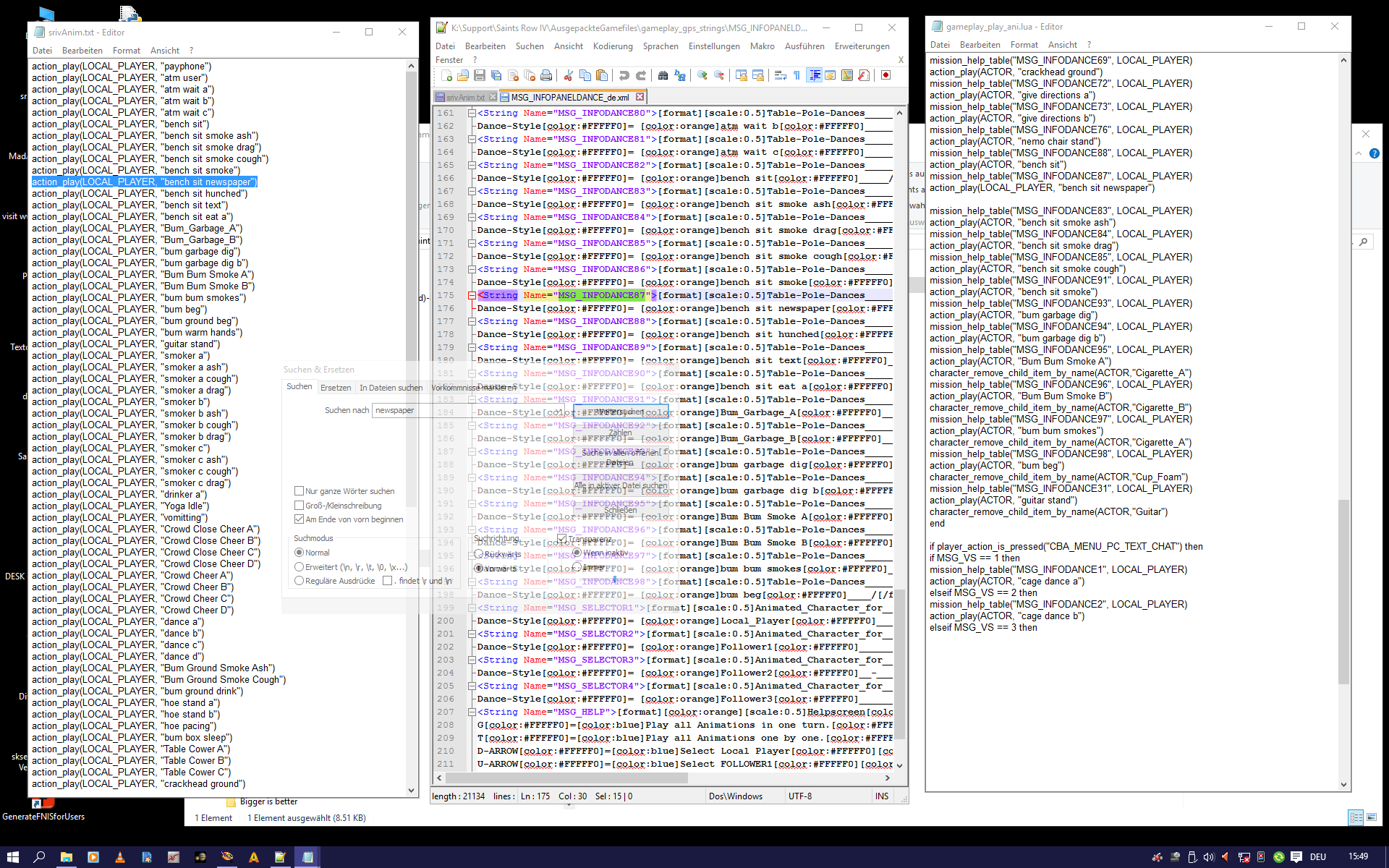Collapse the fold marker on line 167
Image resolution: width=1389 pixels, height=868 pixels.
(472, 191)
